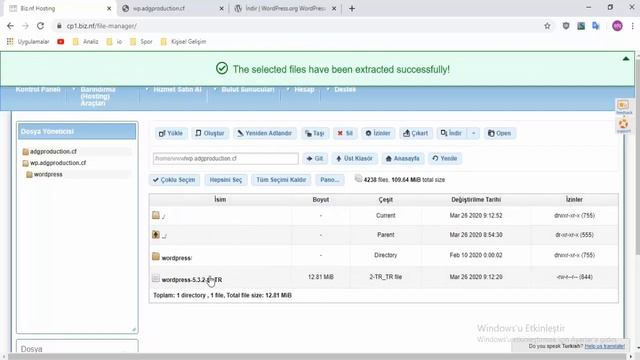Switch to İndir WordPress.org tab
Screen dimensions: 640x360
pos(285,9)
